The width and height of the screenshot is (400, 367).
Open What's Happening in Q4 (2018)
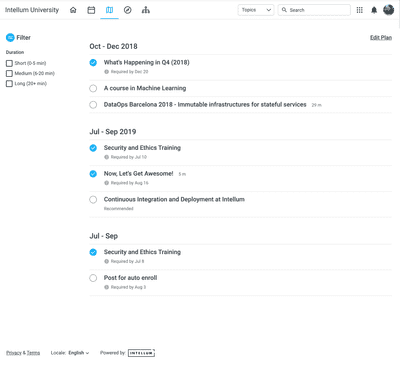pos(146,62)
